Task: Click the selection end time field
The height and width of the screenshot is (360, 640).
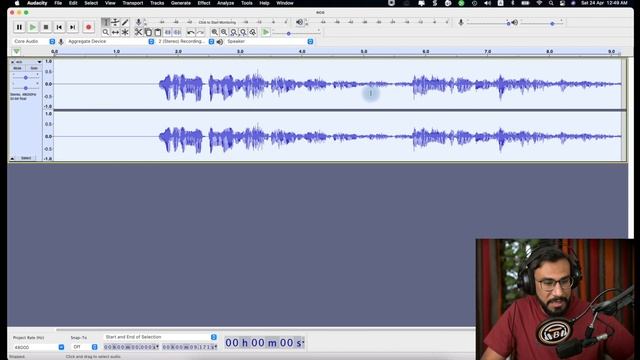Action: (190, 347)
